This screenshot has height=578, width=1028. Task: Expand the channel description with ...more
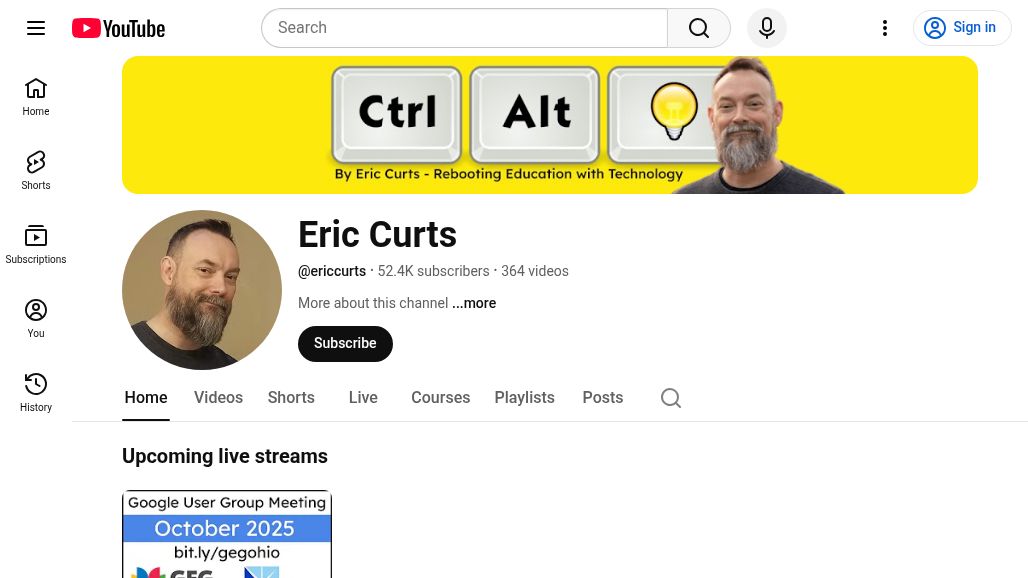[474, 303]
